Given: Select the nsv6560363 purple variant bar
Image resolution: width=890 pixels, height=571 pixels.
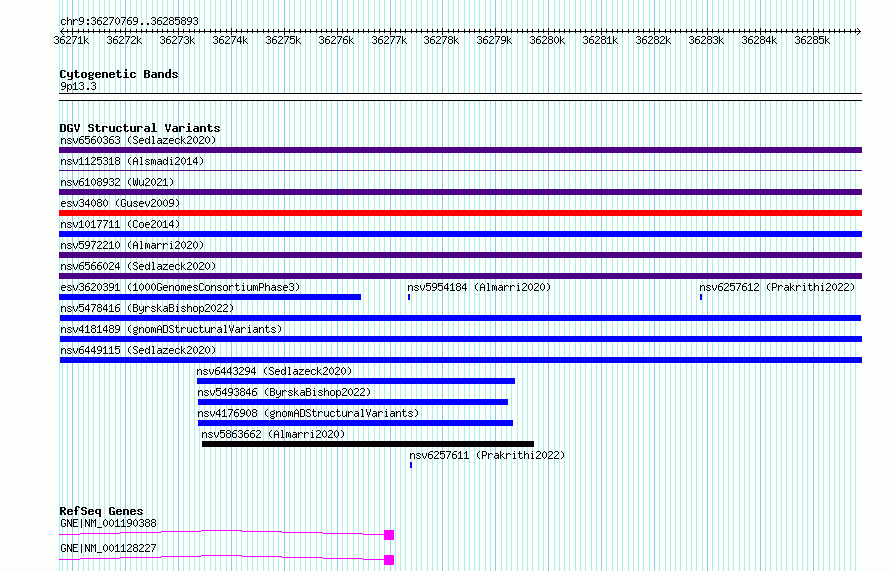Looking at the screenshot, I should coord(460,150).
